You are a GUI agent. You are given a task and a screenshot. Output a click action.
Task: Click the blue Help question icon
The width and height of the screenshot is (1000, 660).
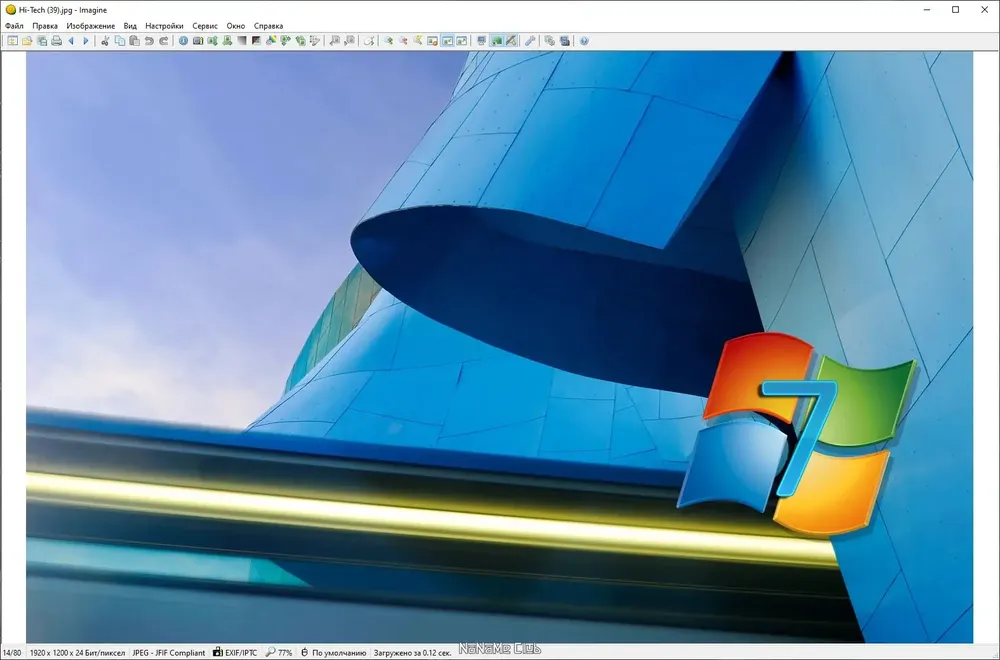[x=584, y=41]
